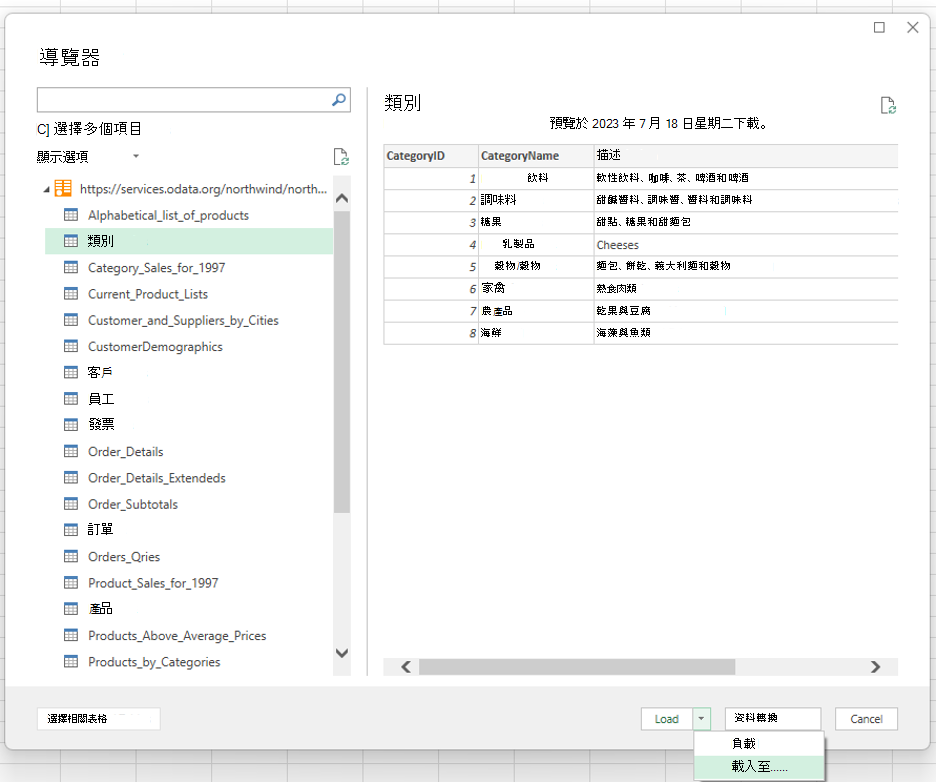Viewport: 936px width, 782px height.
Task: Click table icon beside Products_Above_Average_Prices
Action: point(71,635)
